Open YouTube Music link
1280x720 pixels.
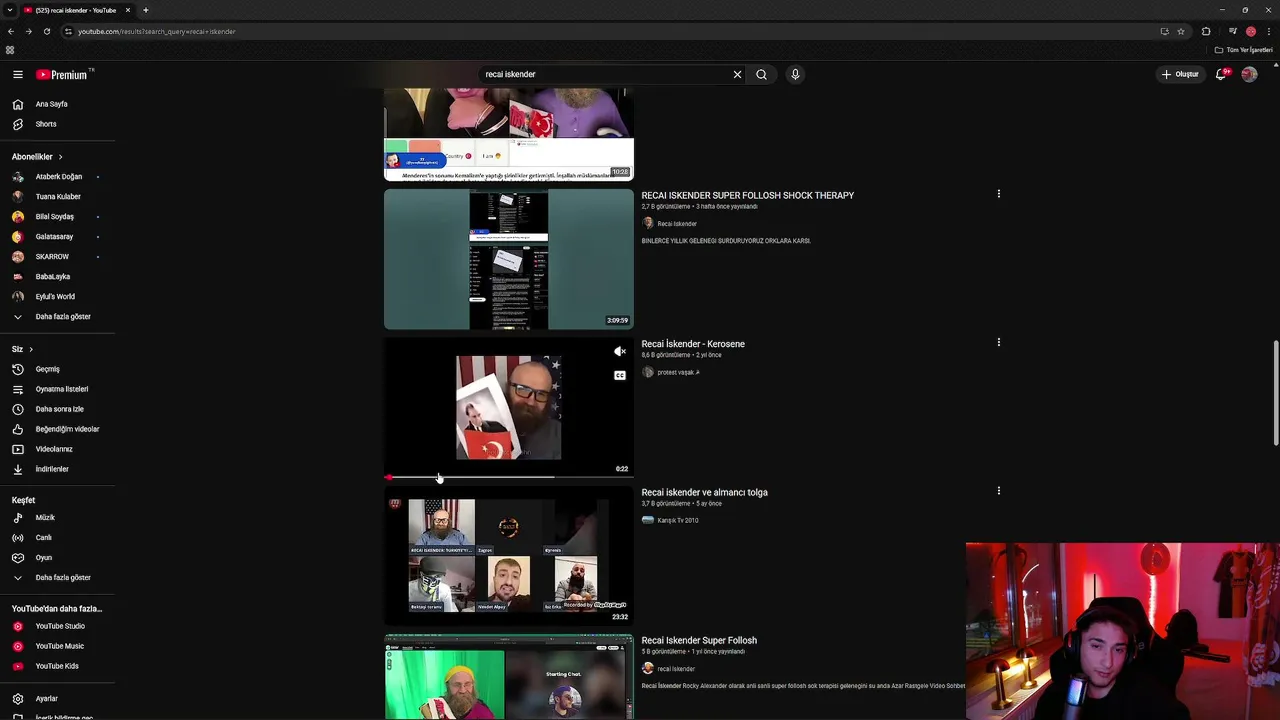tap(60, 646)
